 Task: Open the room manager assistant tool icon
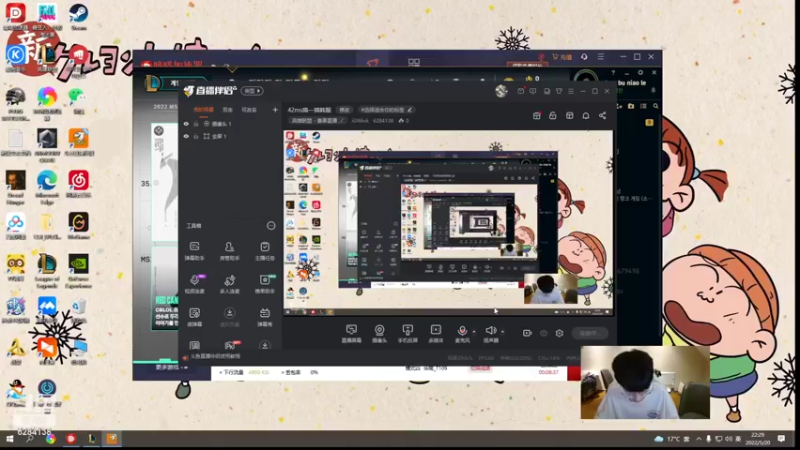click(x=230, y=251)
